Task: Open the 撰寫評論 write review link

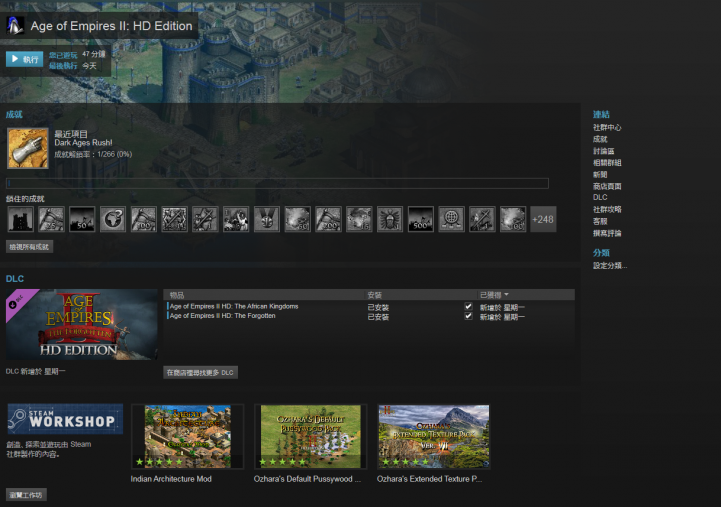Action: pyautogui.click(x=607, y=233)
